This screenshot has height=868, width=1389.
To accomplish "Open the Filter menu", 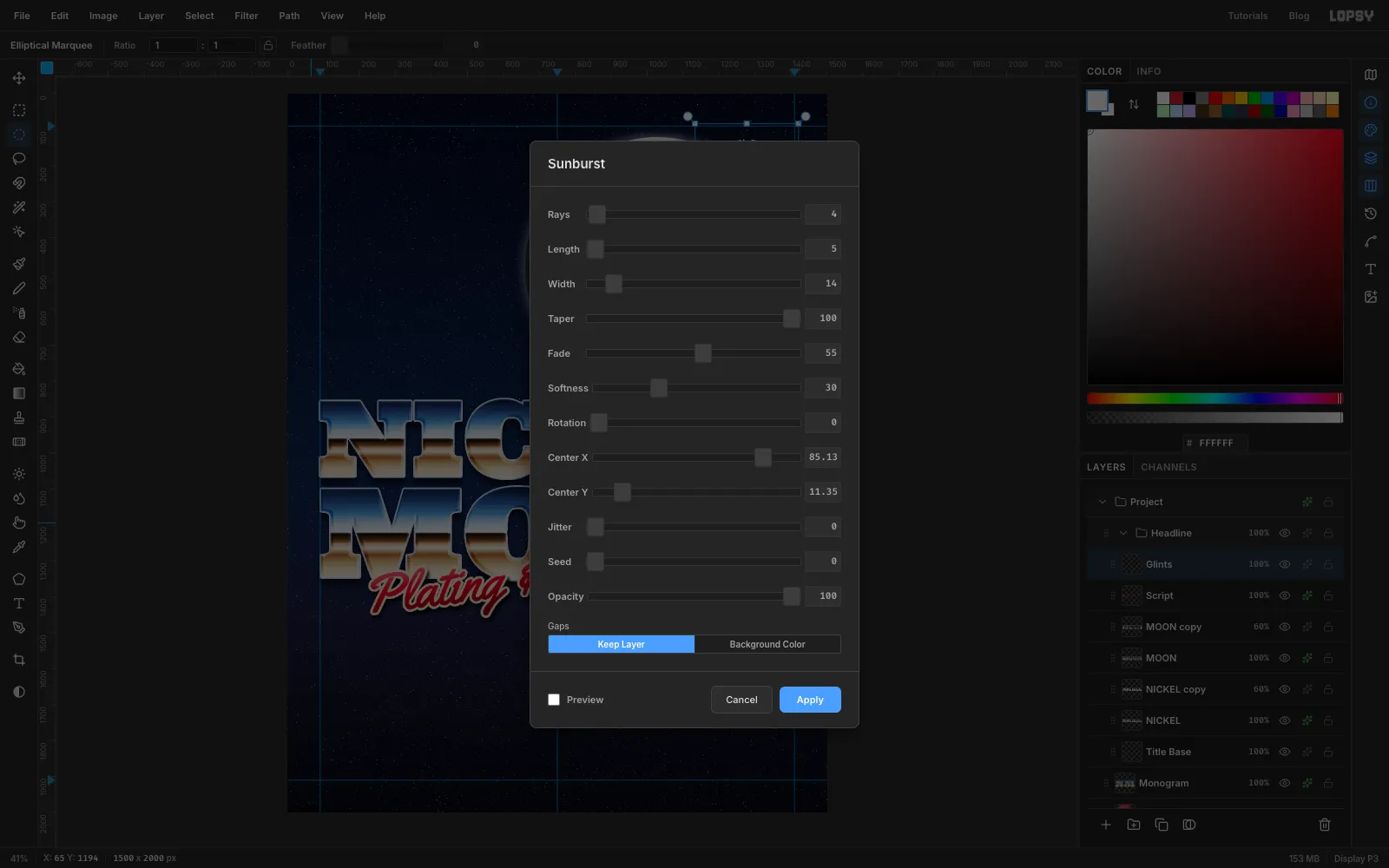I will [247, 16].
